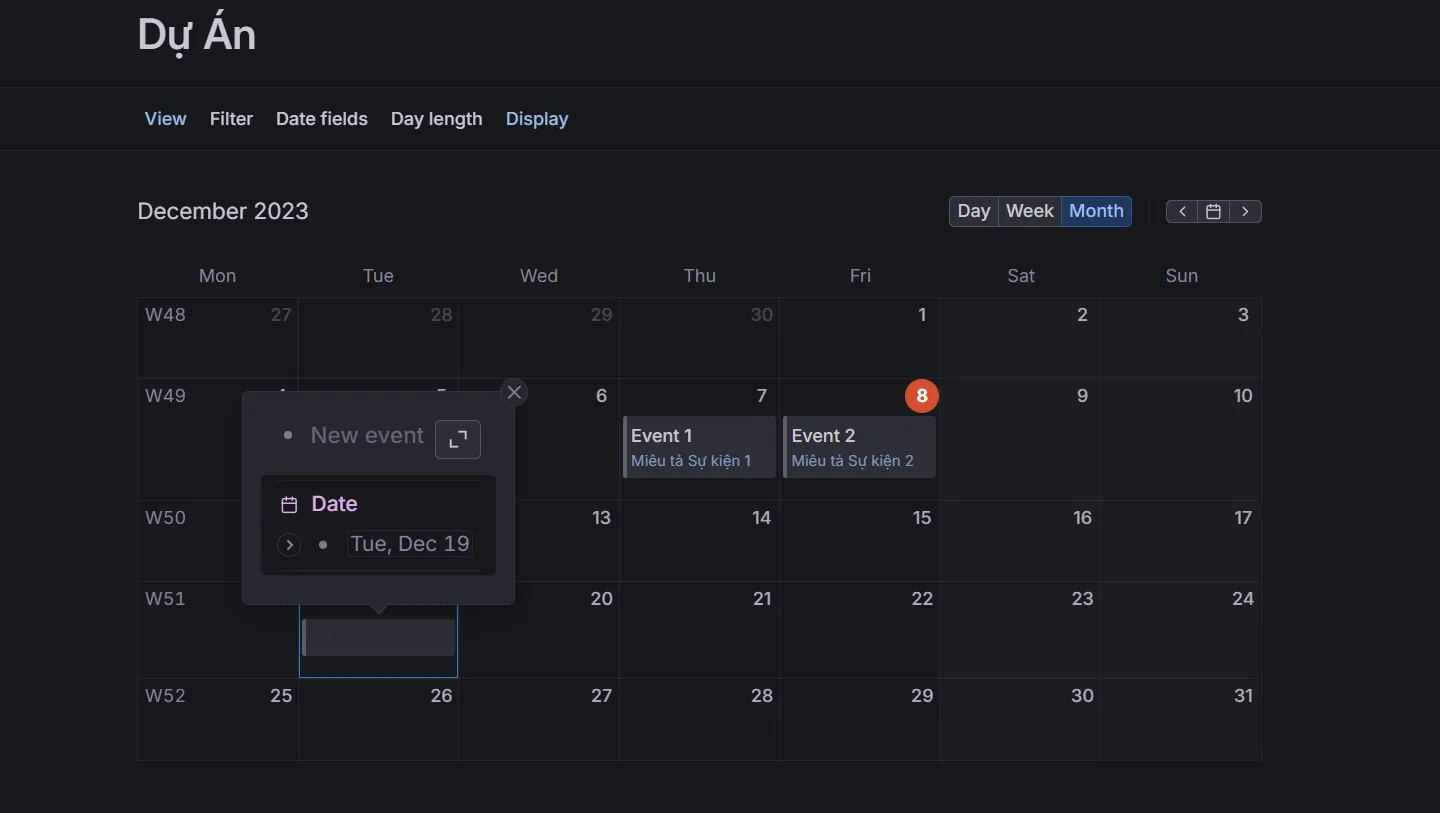This screenshot has width=1440, height=813.
Task: Select week label W49
Action: click(165, 396)
